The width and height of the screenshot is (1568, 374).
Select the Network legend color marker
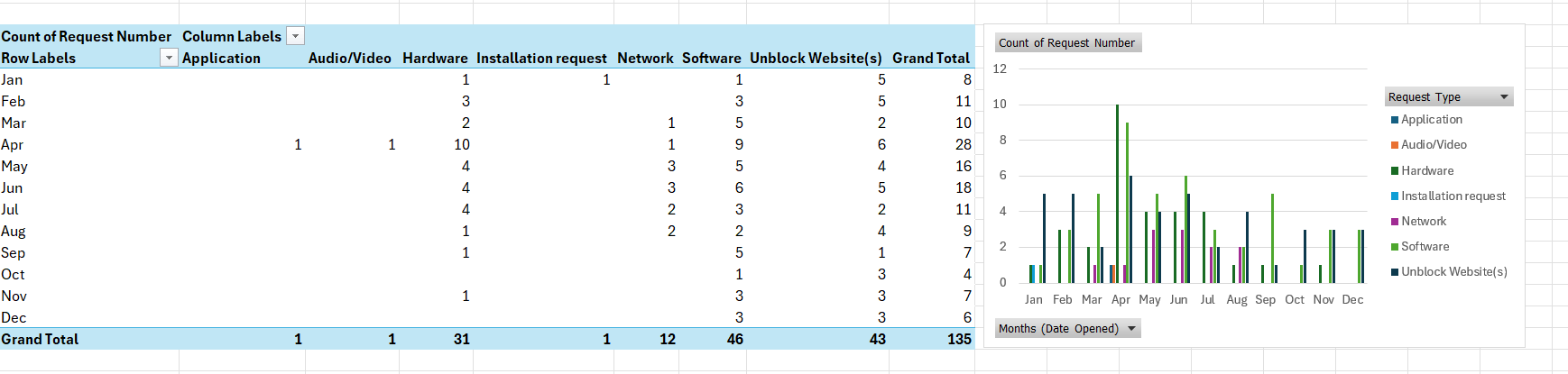point(1395,222)
